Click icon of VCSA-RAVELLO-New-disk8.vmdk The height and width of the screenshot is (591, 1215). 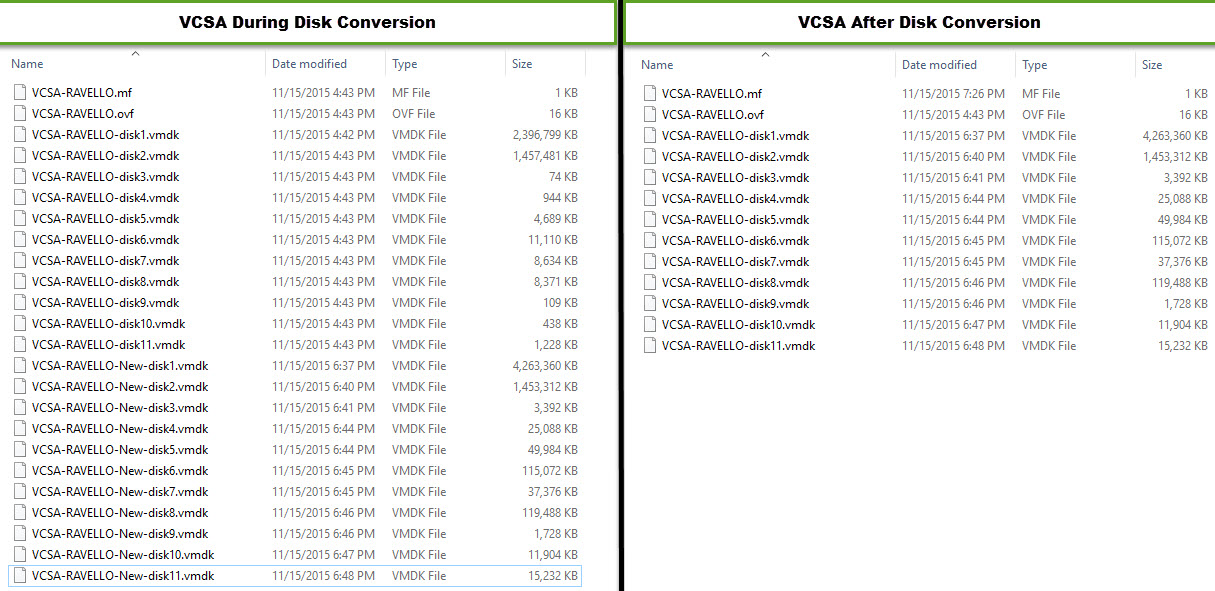(21, 513)
